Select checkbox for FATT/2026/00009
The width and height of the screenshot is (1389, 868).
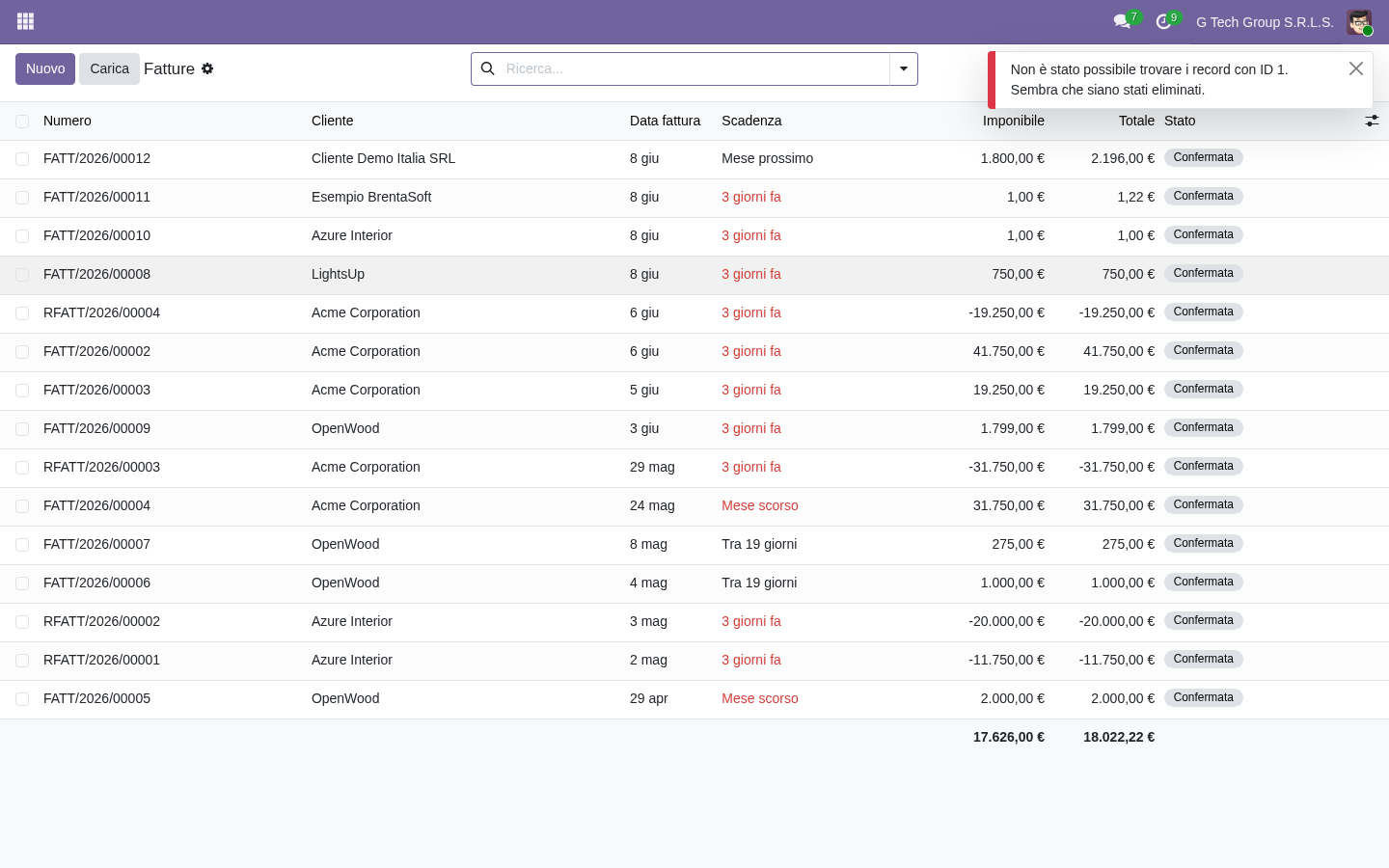pos(22,429)
